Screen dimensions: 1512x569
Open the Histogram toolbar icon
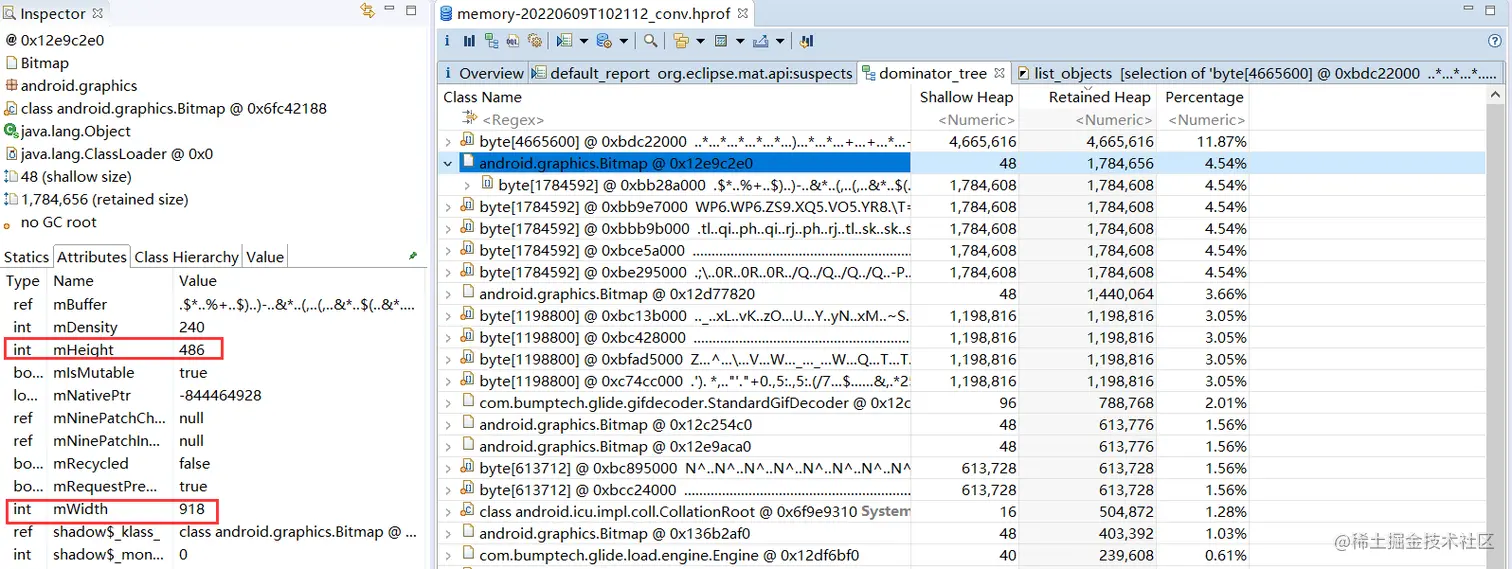(469, 41)
